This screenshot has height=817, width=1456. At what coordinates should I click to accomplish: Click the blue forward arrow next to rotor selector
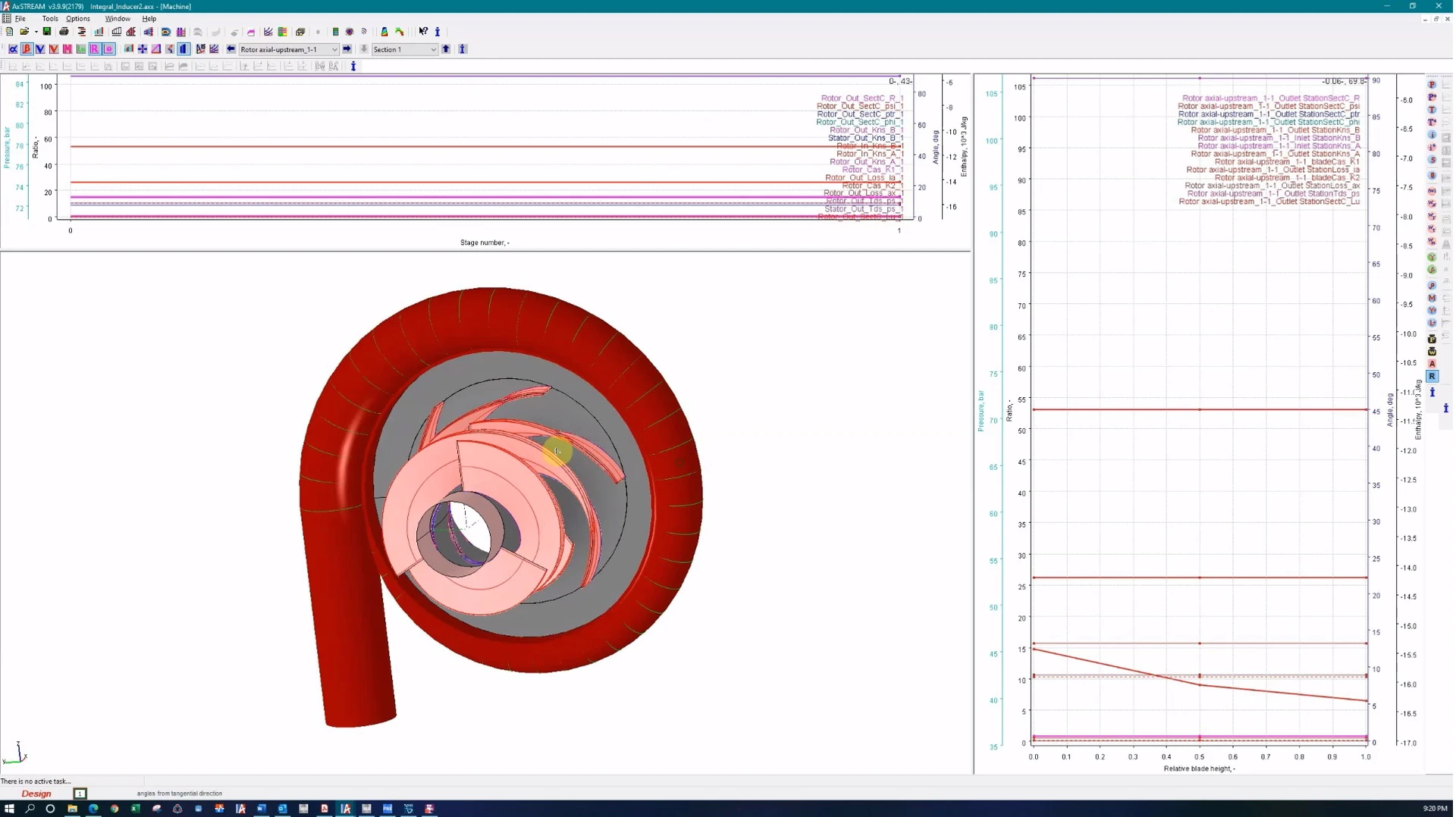click(x=347, y=49)
